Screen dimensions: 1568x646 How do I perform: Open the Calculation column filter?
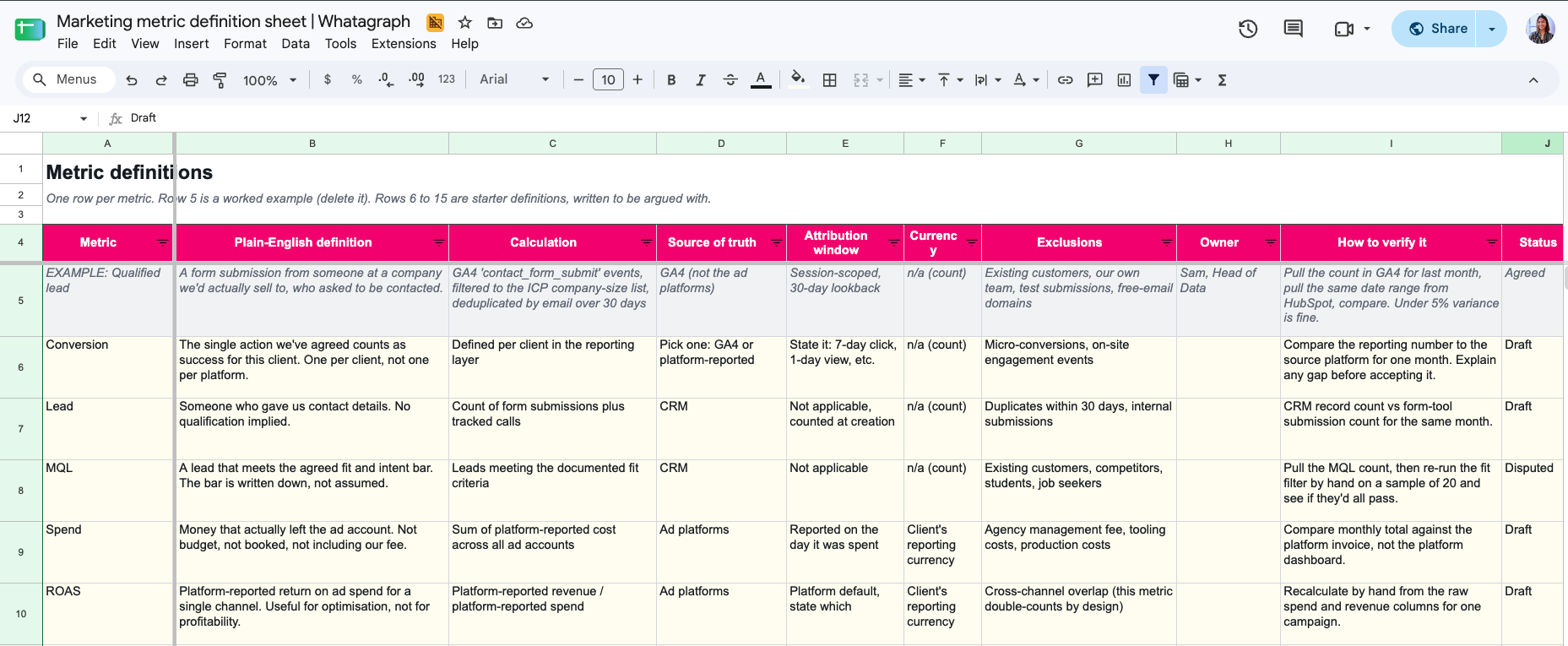point(647,242)
